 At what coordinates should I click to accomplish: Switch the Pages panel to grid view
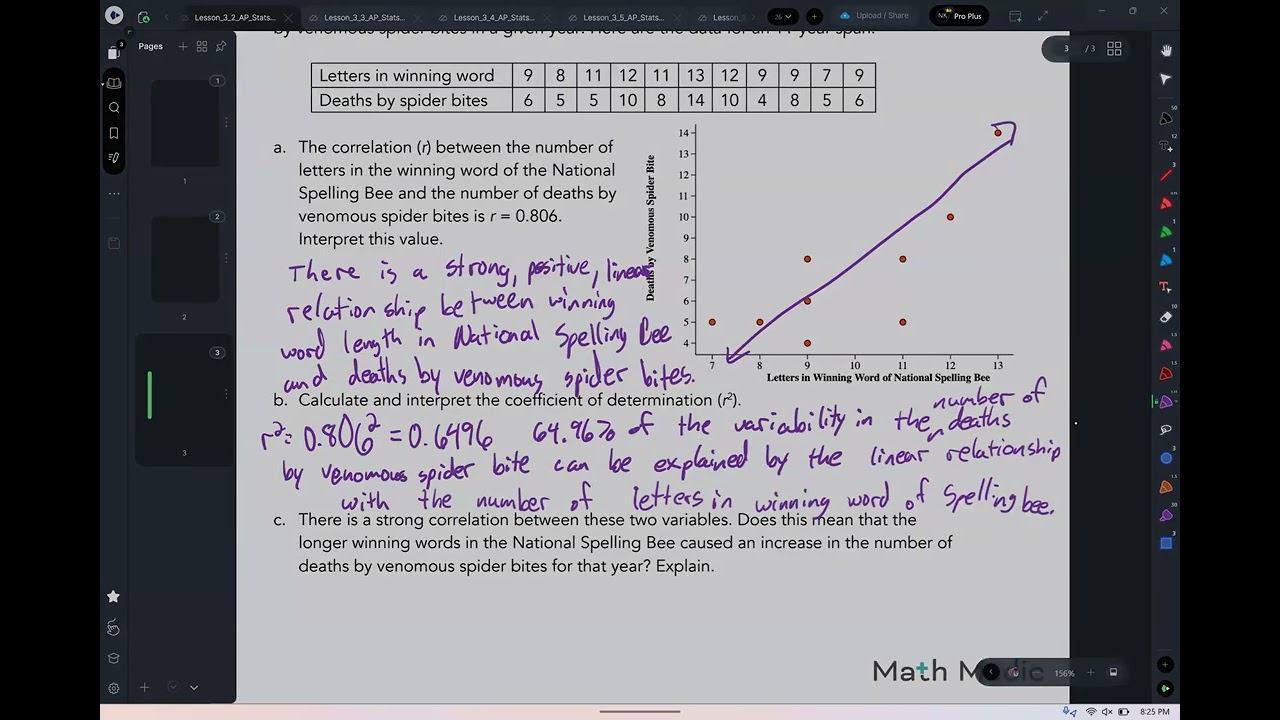(x=202, y=46)
